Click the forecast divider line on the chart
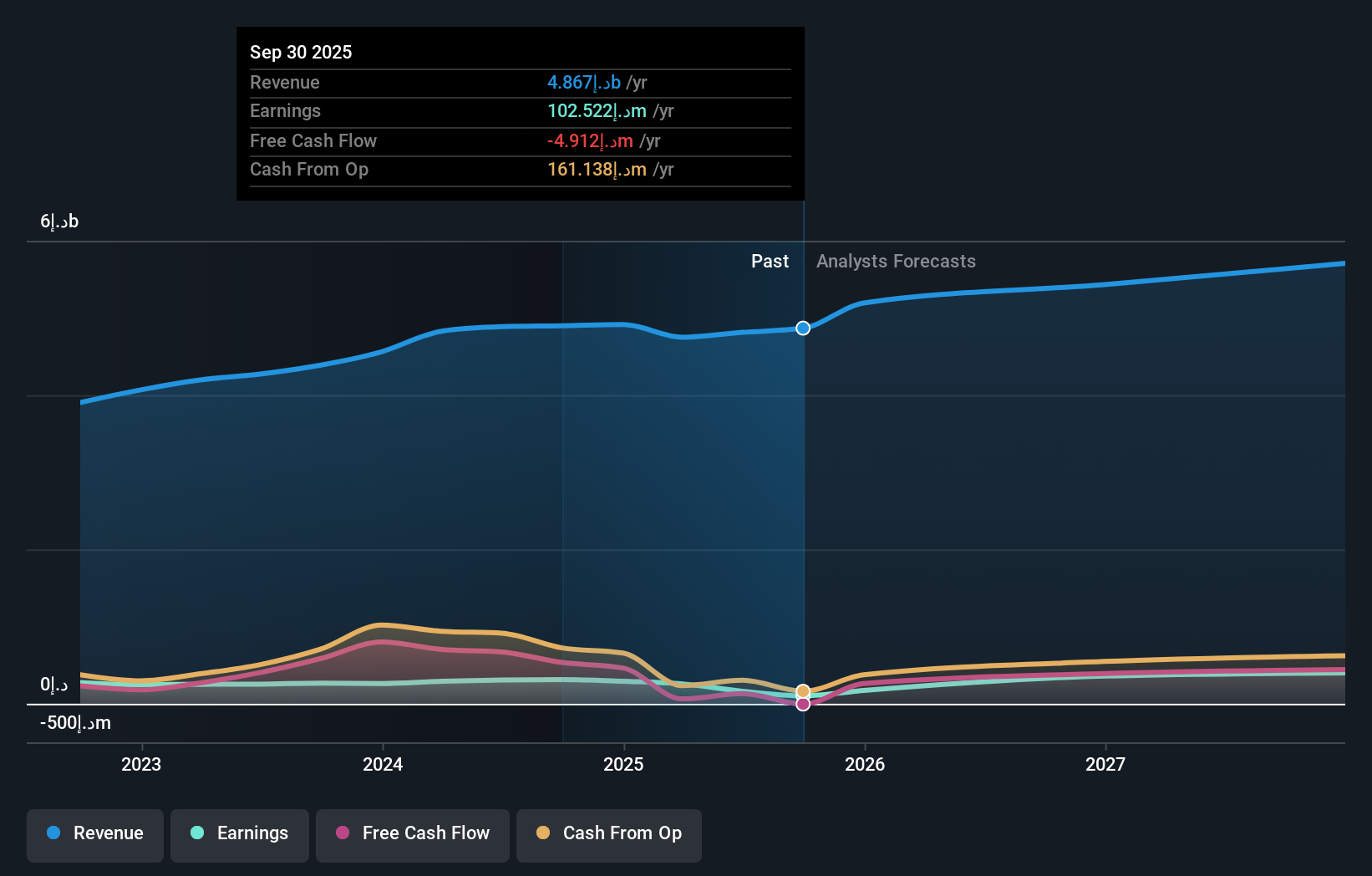 pyautogui.click(x=802, y=502)
